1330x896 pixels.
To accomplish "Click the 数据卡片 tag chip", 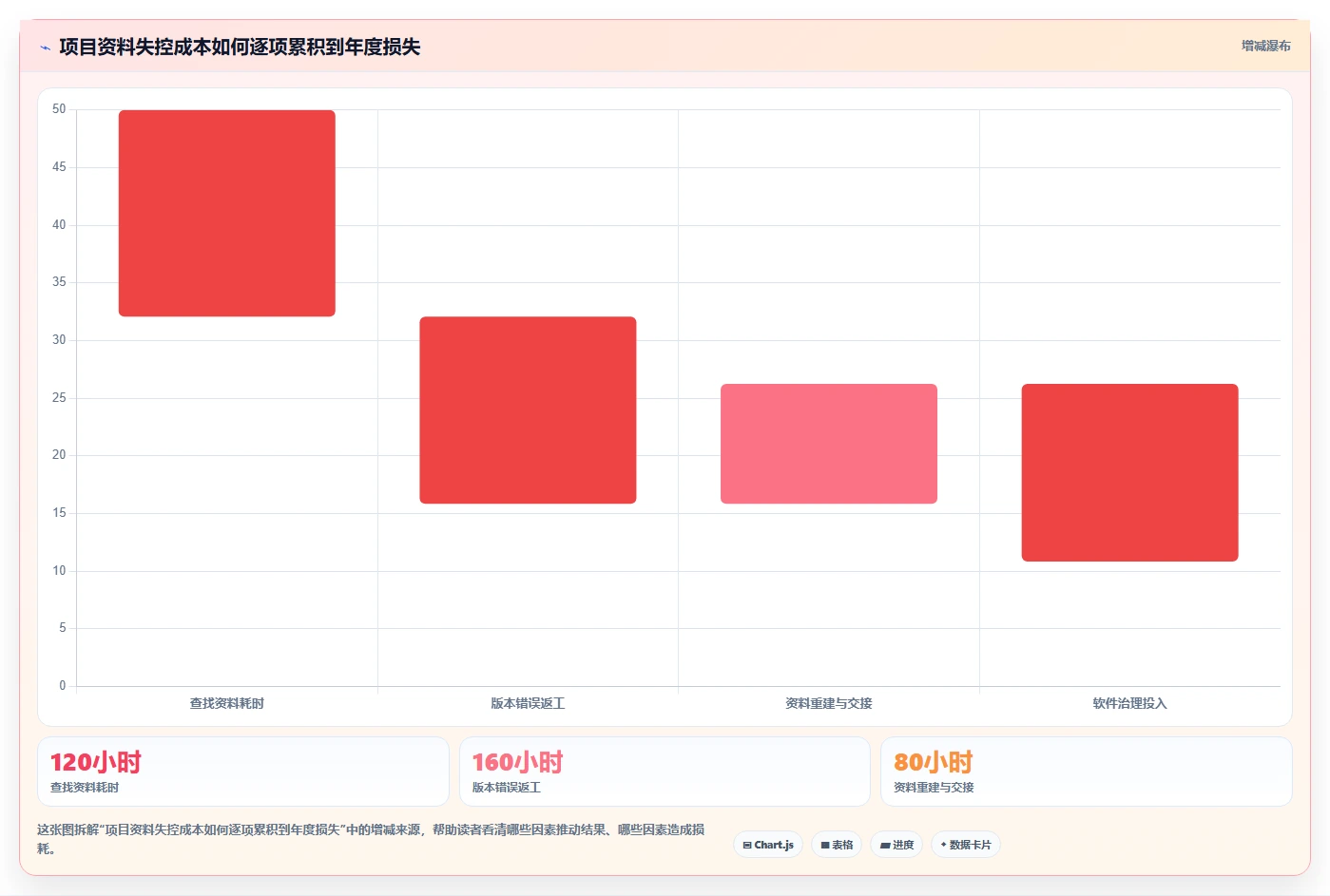I will (965, 845).
